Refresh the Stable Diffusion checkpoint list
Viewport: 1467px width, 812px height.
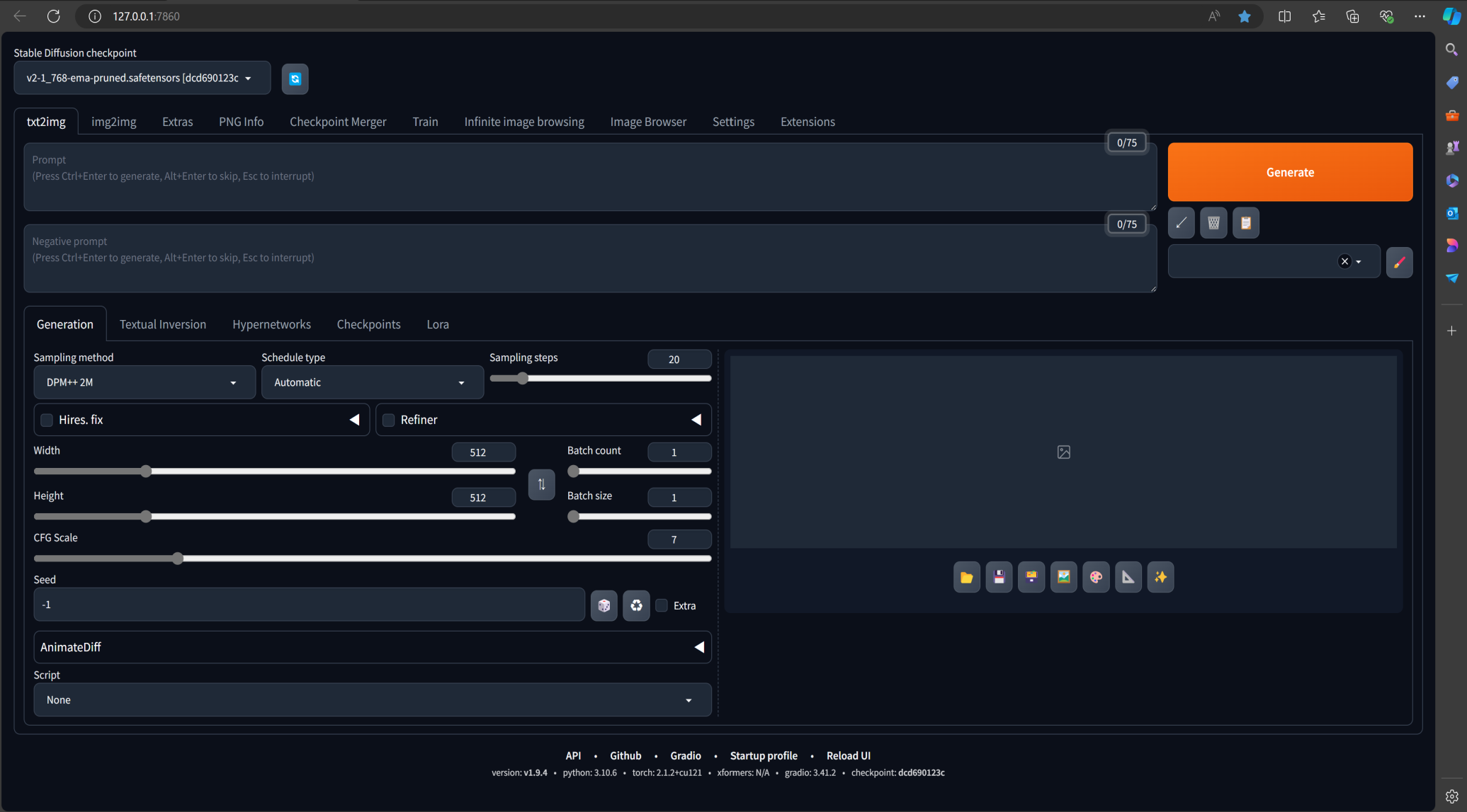coord(295,79)
